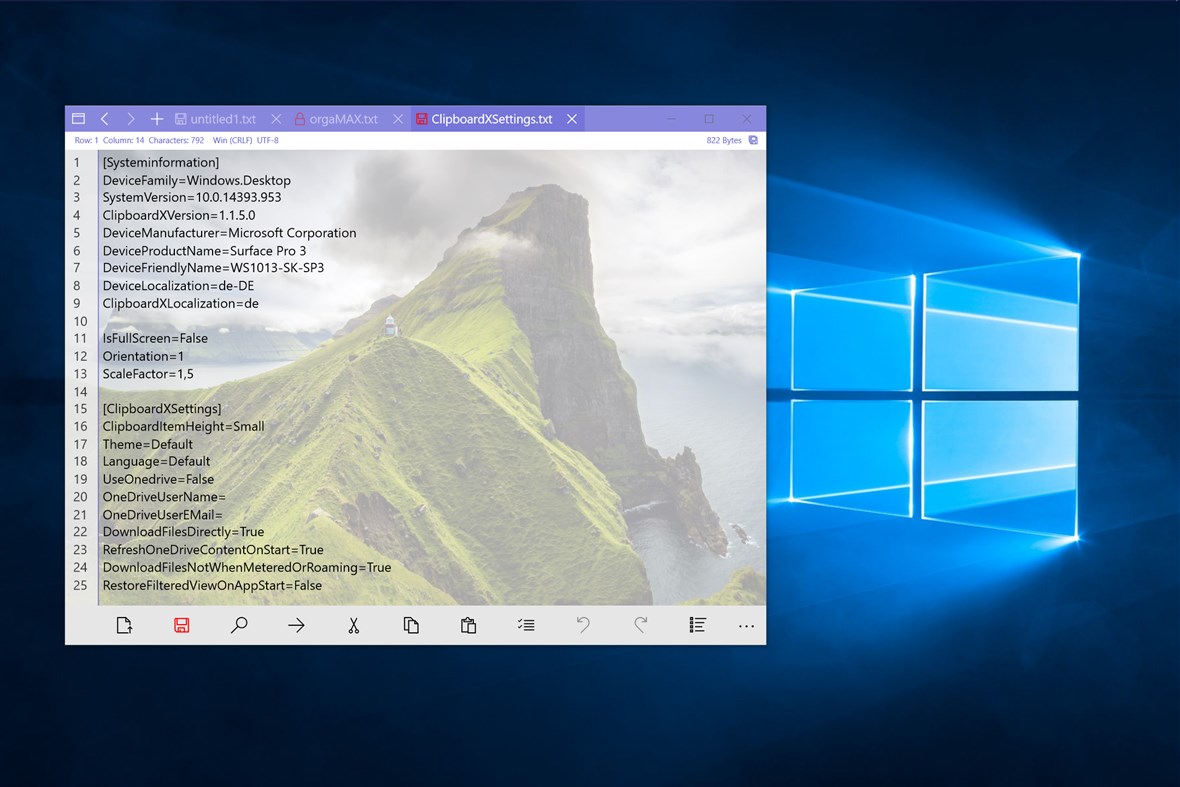Cut text using the scissors icon

[x=353, y=624]
